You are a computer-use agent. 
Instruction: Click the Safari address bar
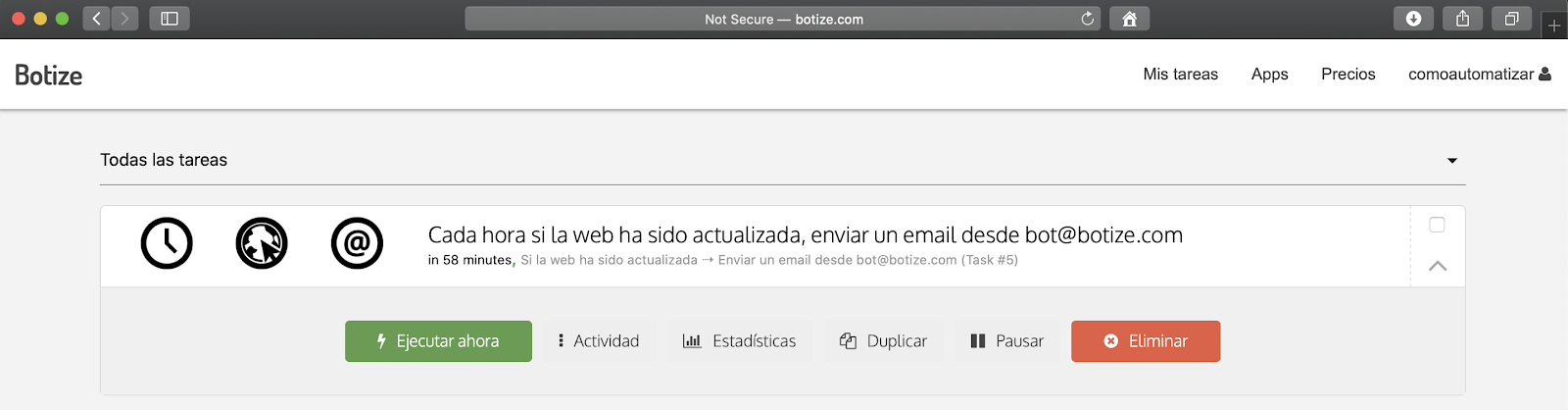point(782,19)
